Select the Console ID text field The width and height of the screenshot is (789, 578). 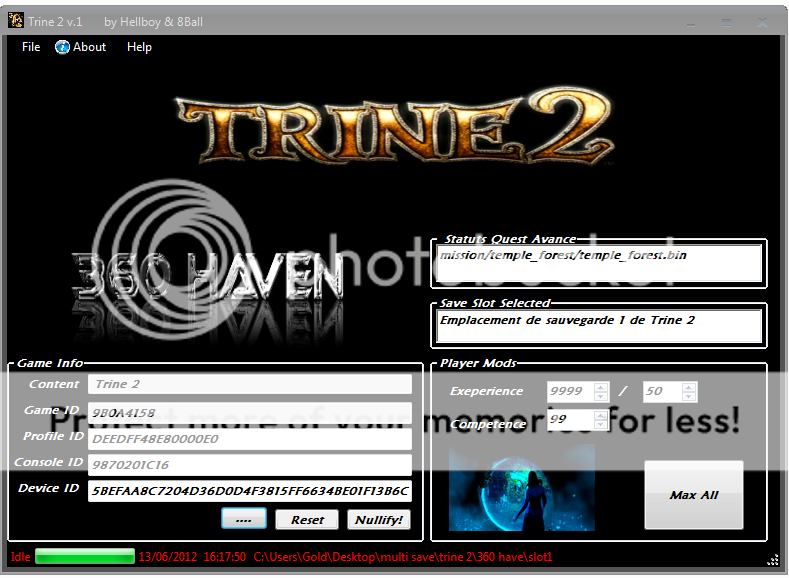point(250,465)
